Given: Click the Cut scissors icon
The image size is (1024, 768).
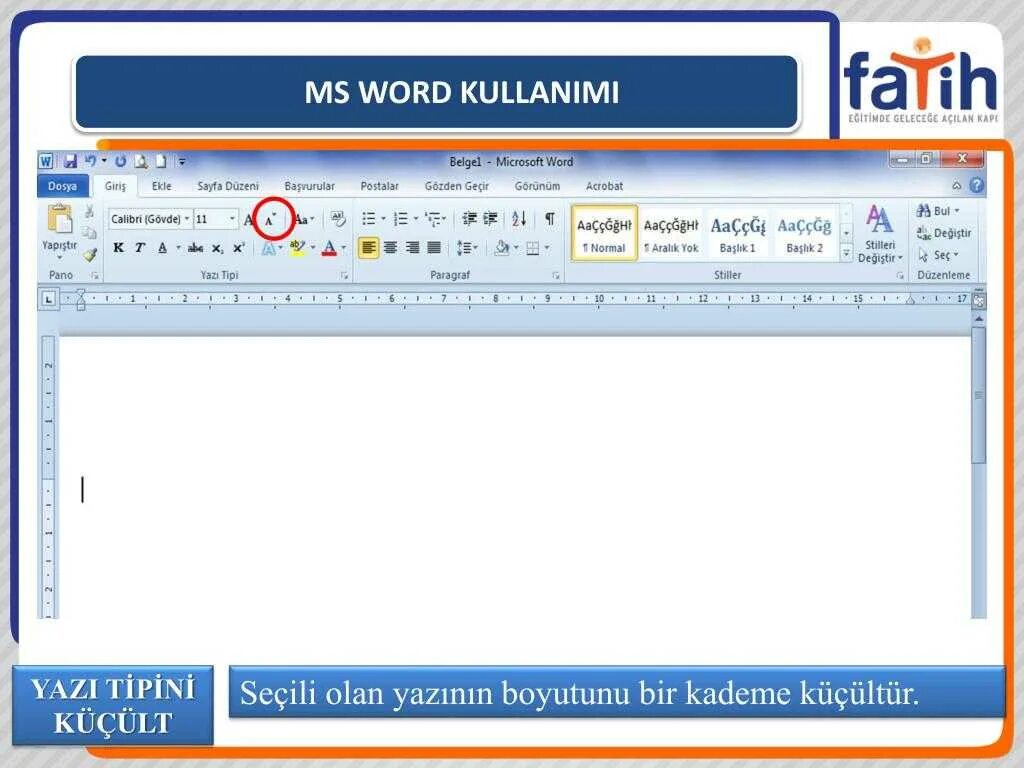Looking at the screenshot, I should [x=89, y=211].
